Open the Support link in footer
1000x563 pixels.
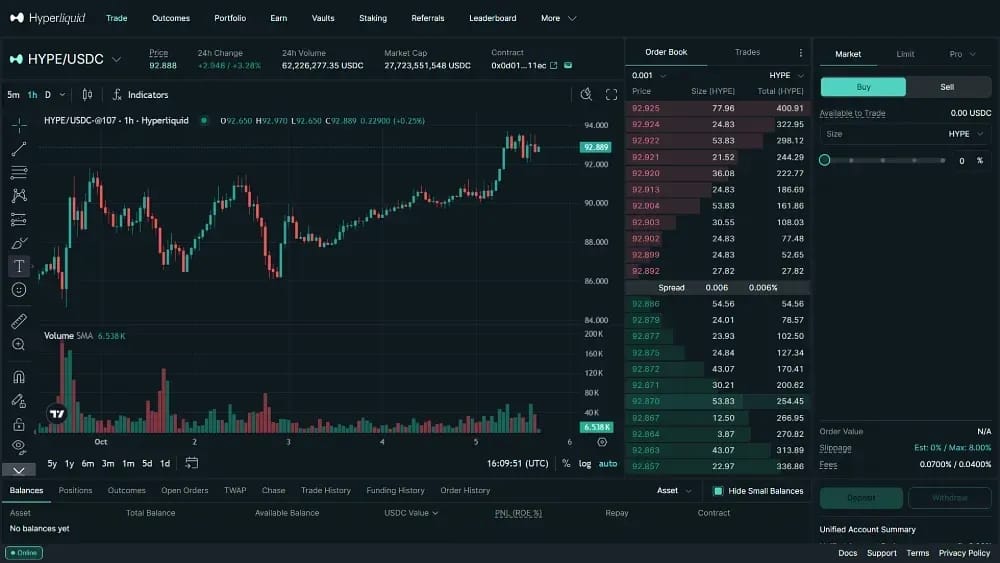[x=881, y=553]
